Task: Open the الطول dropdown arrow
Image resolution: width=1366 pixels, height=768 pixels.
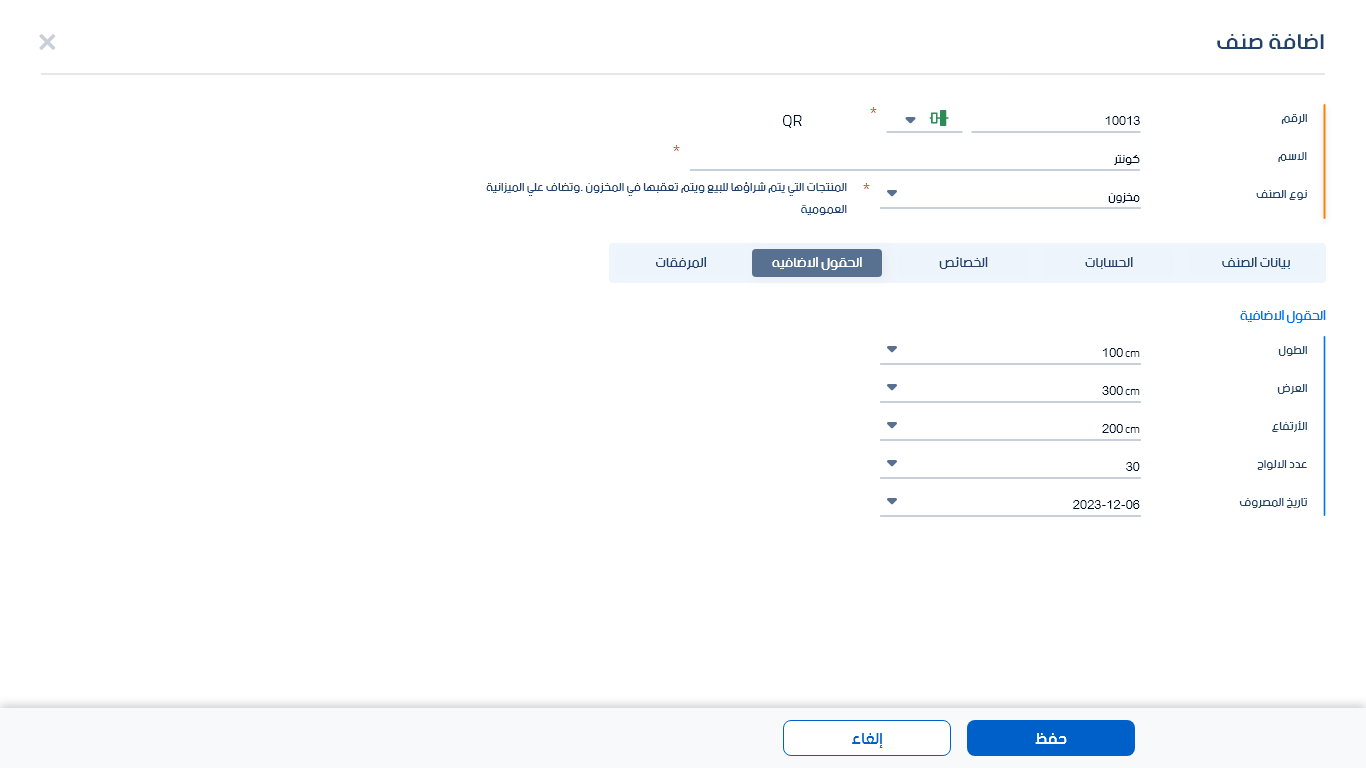Action: tap(892, 350)
